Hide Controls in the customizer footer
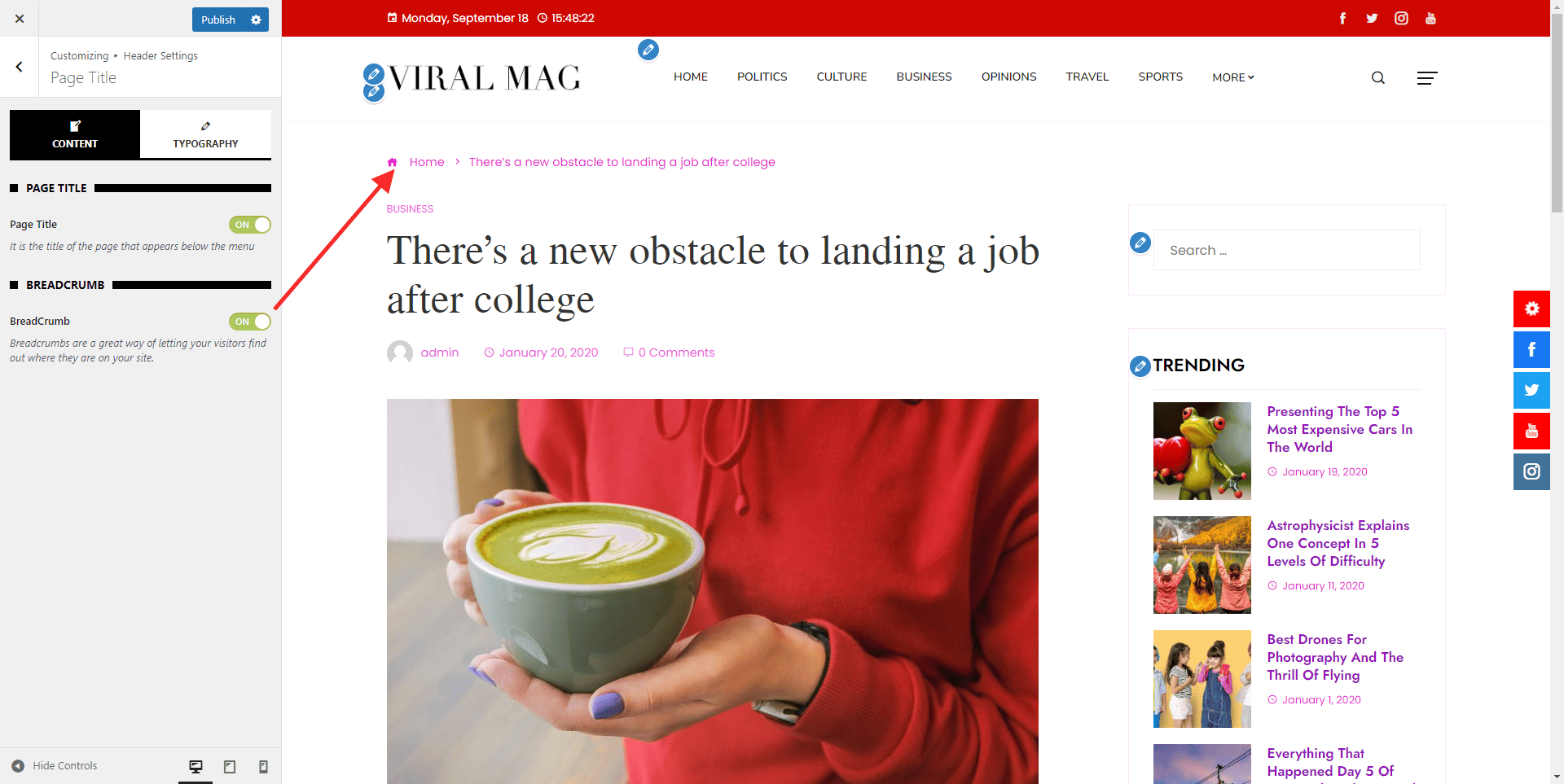The image size is (1564, 784). 55,766
